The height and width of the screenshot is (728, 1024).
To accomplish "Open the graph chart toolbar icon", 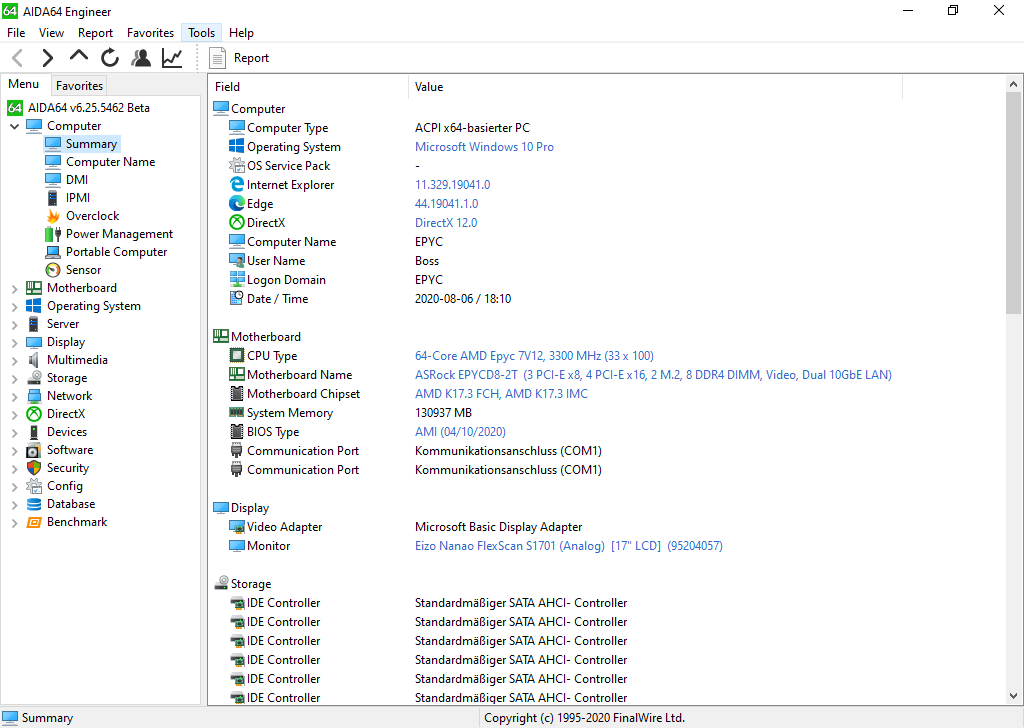I will coord(172,58).
